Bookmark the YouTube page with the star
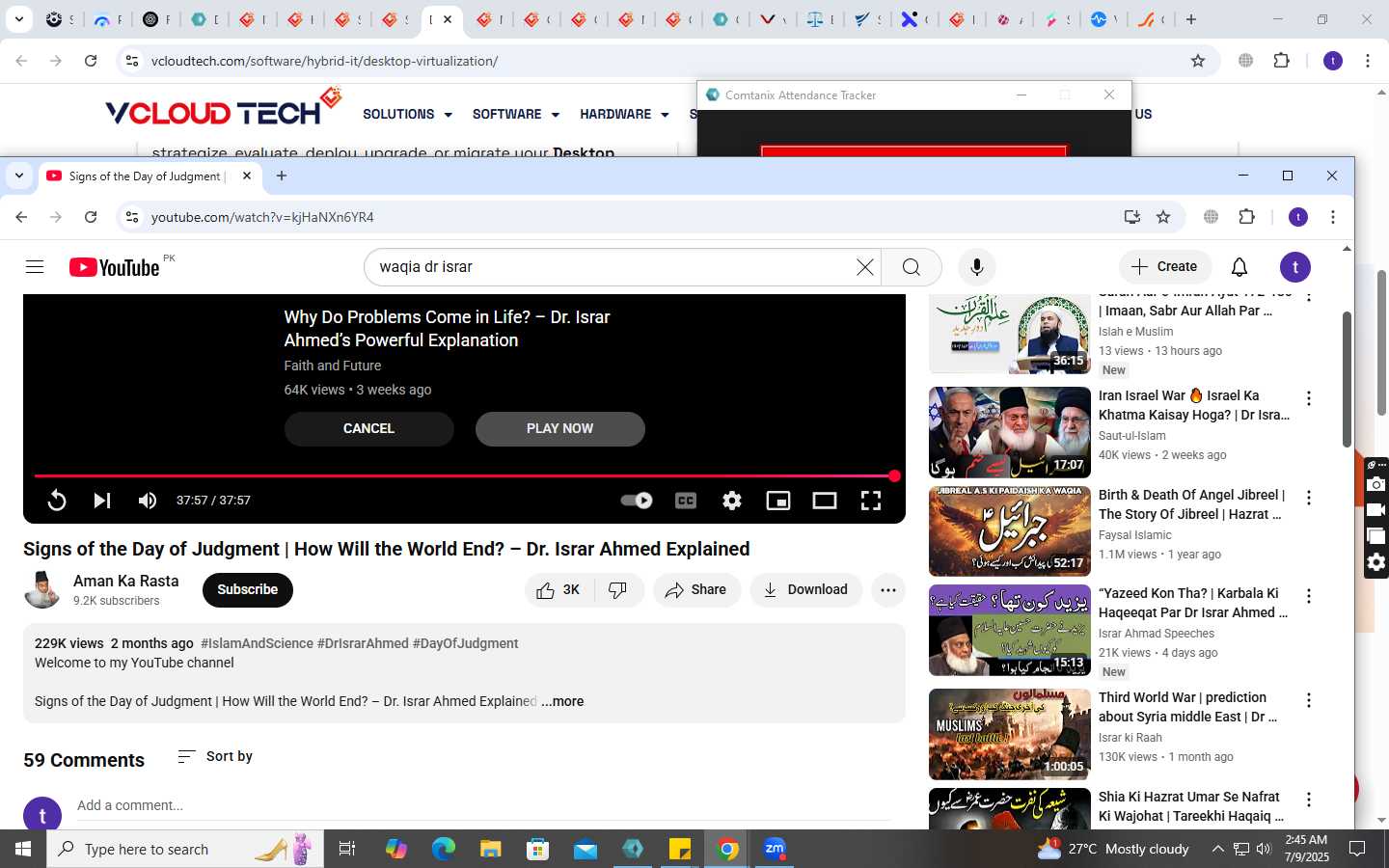The height and width of the screenshot is (868, 1389). [x=1163, y=217]
